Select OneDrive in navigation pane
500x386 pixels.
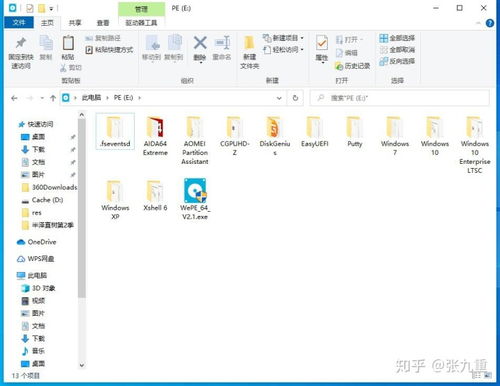[37, 242]
